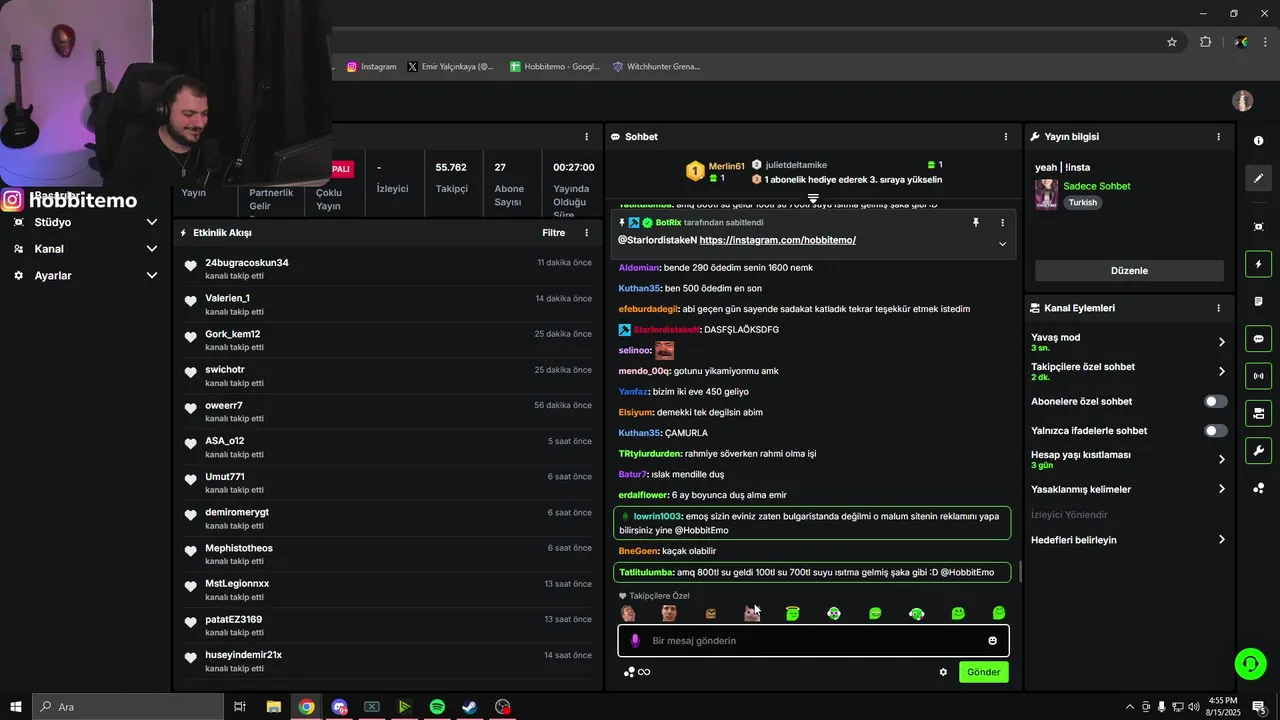Click the microphone icon in message box
1280x720 pixels.
click(634, 641)
